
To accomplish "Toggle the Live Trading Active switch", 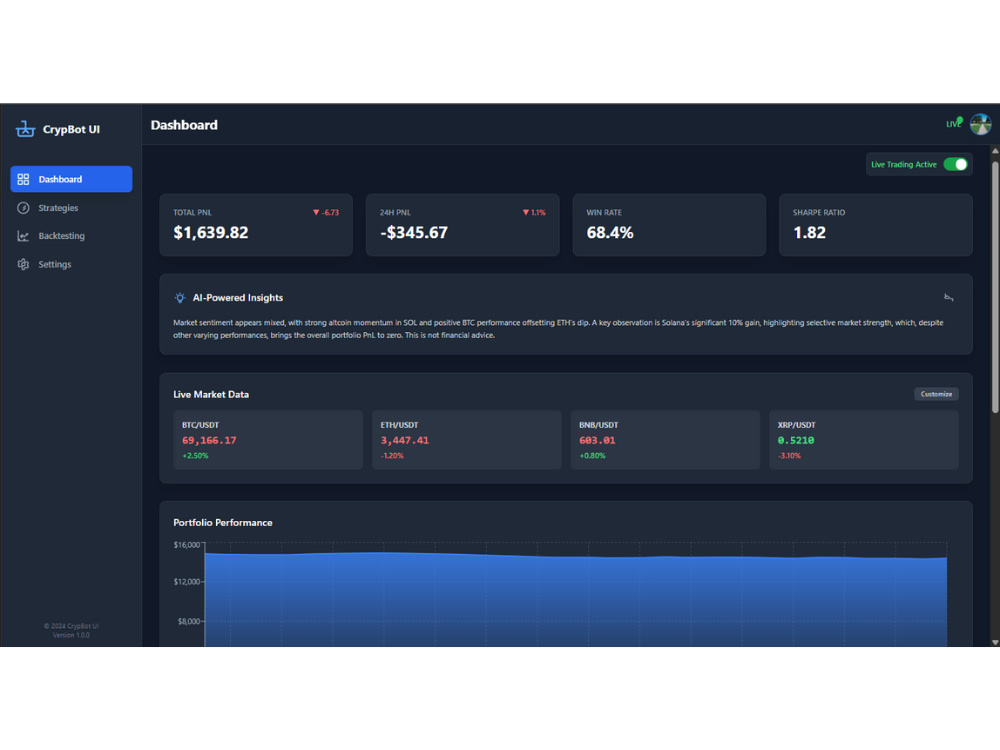I will 955,165.
